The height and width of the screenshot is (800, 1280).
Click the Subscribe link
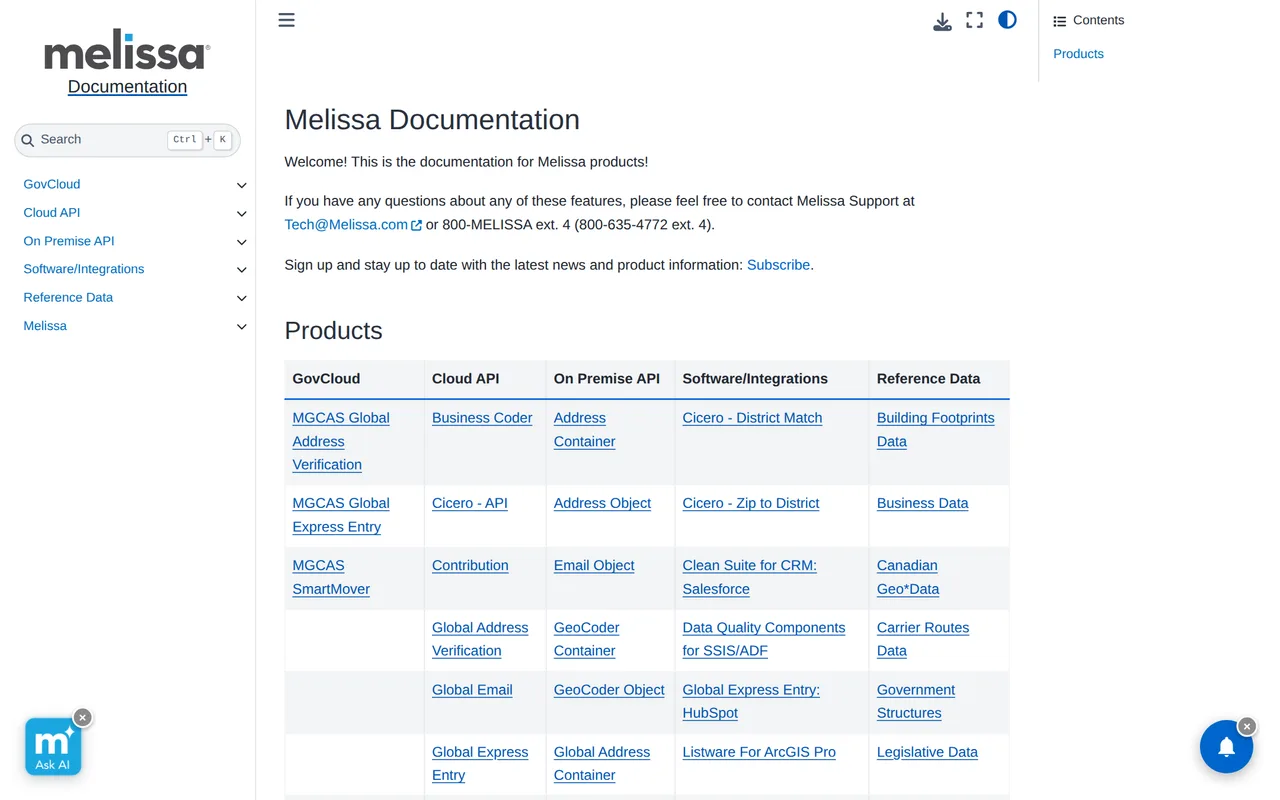point(778,265)
